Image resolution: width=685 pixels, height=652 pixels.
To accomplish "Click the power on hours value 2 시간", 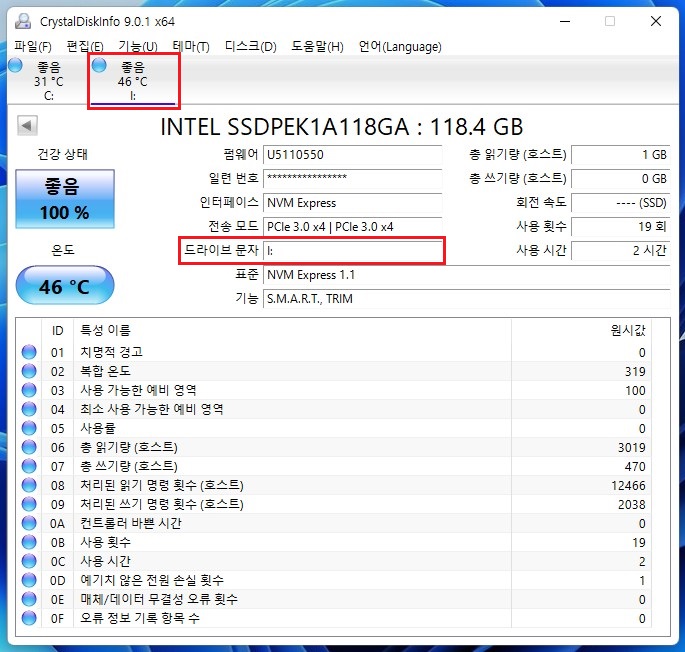I will tap(621, 251).
